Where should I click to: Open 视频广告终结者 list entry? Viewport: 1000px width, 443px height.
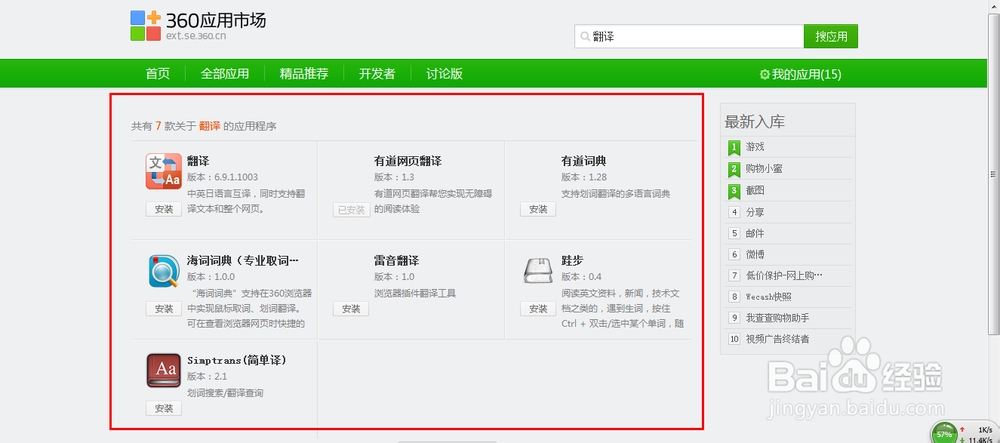tap(777, 339)
